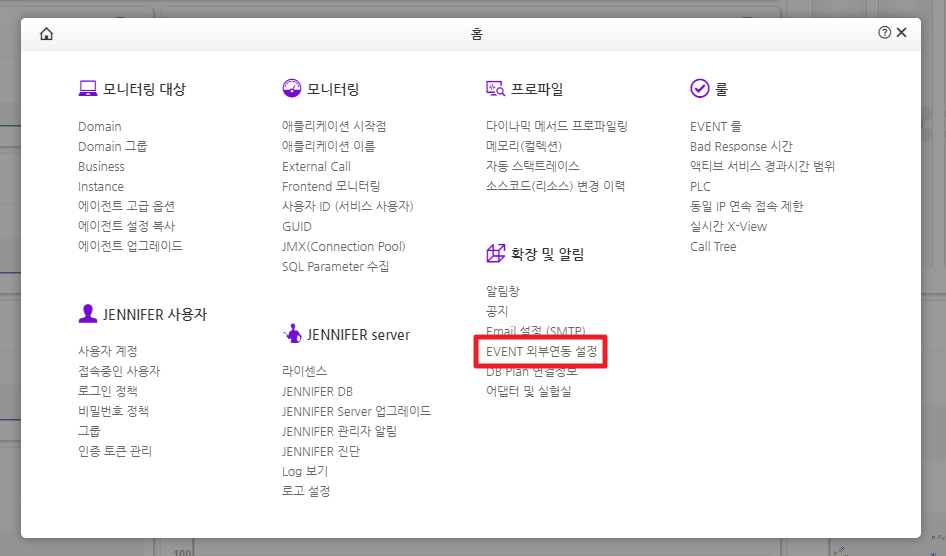Open Log 보기 under JENNIFER server

305,471
